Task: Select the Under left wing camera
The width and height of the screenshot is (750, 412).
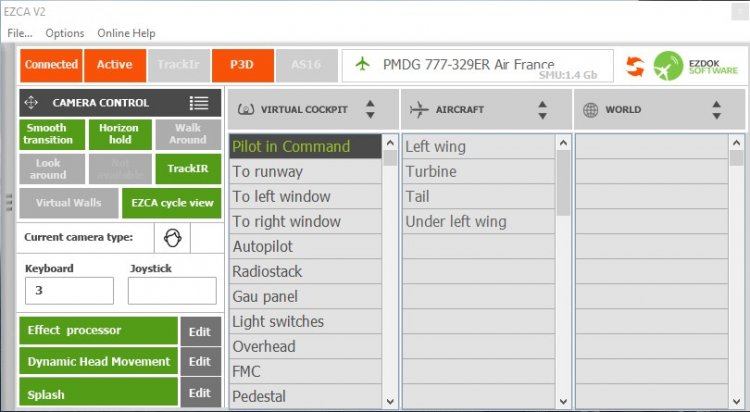Action: (x=478, y=221)
